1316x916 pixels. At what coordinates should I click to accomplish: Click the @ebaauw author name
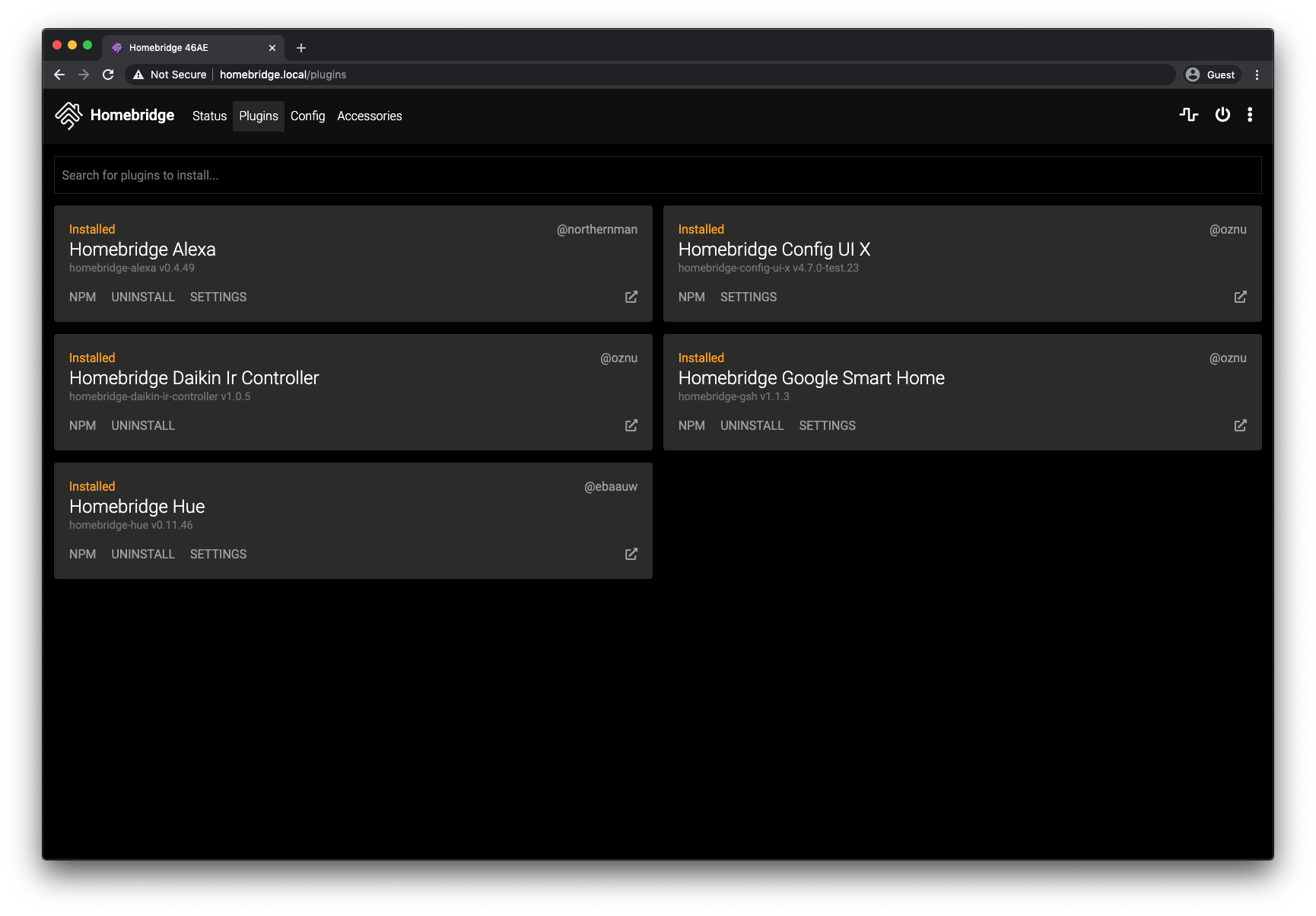pos(611,486)
